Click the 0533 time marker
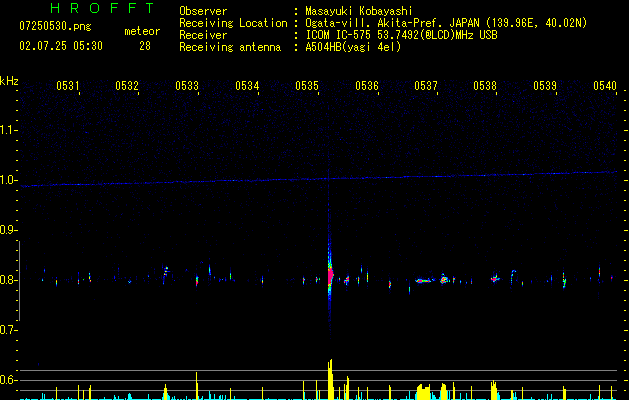The height and width of the screenshot is (400, 629). pyautogui.click(x=187, y=85)
